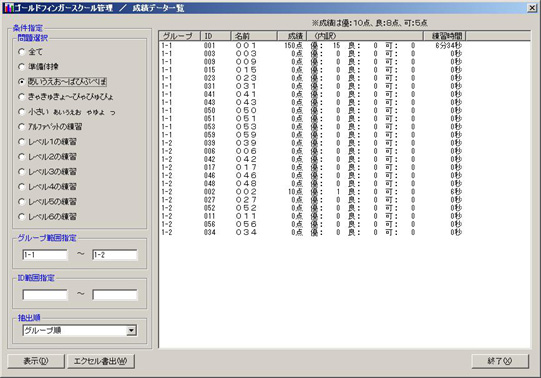Select the row with ID 042
Image resolution: width=541 pixels, height=378 pixels.
(312, 159)
